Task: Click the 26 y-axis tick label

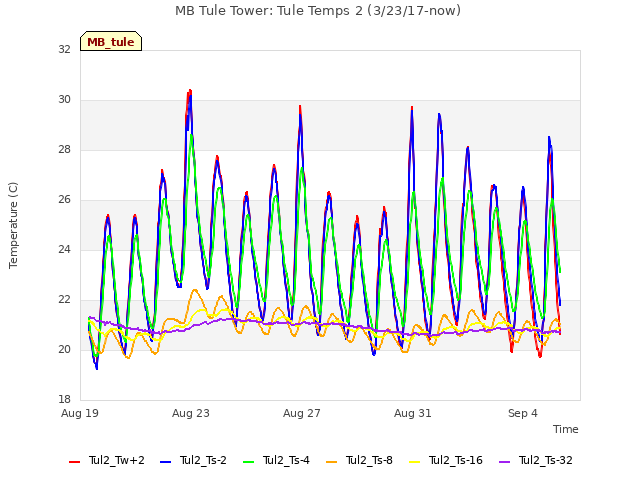Action: tap(64, 200)
